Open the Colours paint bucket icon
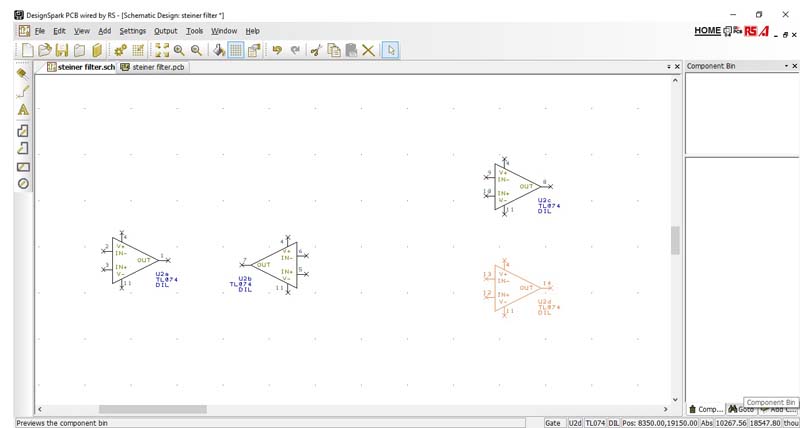 click(219, 50)
